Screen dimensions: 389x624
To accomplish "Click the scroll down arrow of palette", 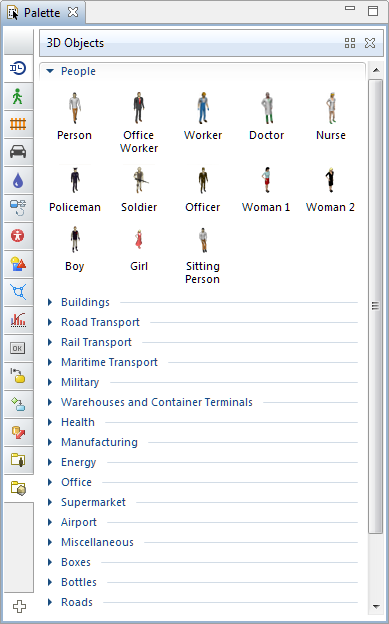I will coord(376,606).
